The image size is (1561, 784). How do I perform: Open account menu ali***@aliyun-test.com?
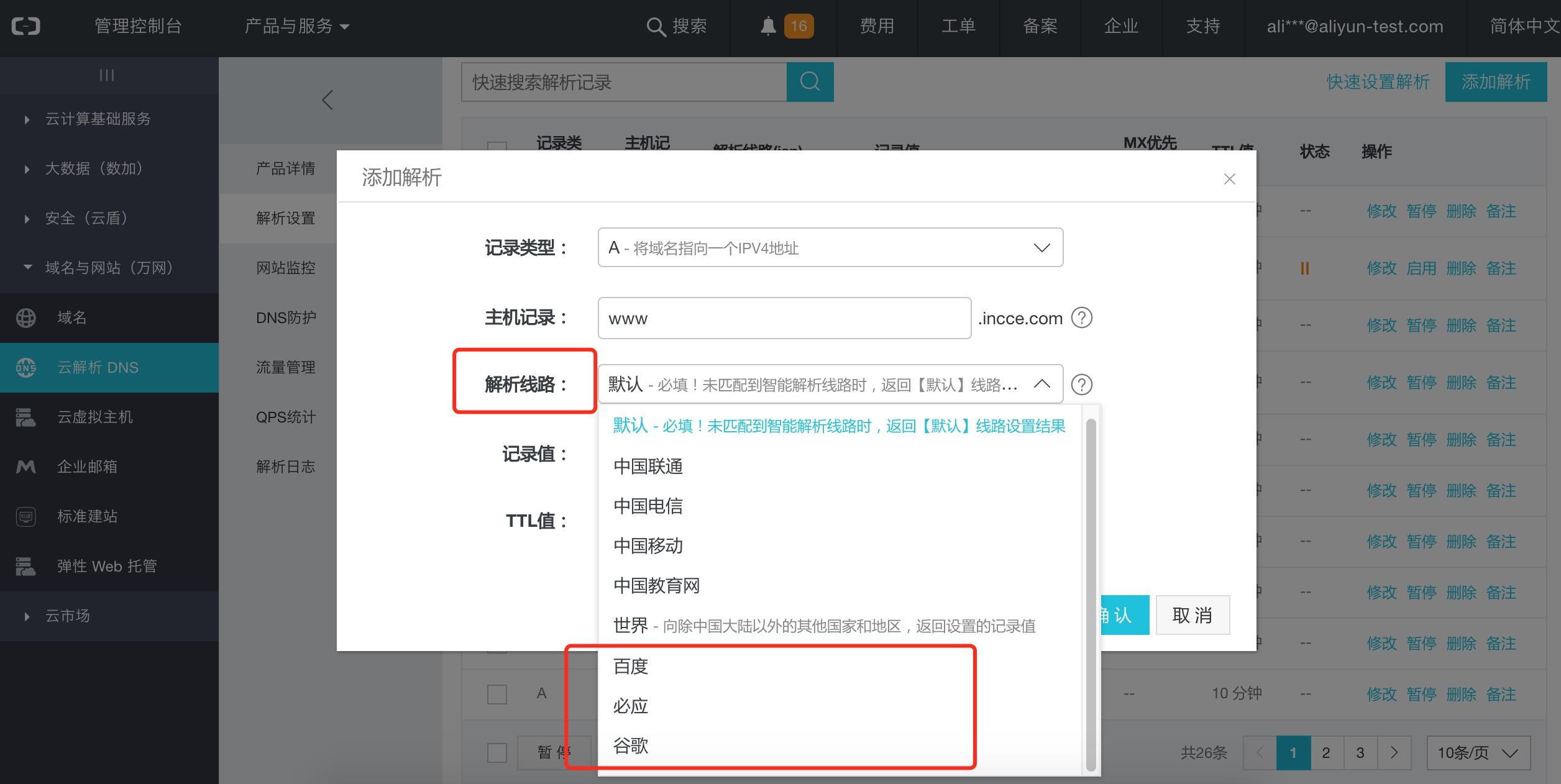tap(1355, 26)
